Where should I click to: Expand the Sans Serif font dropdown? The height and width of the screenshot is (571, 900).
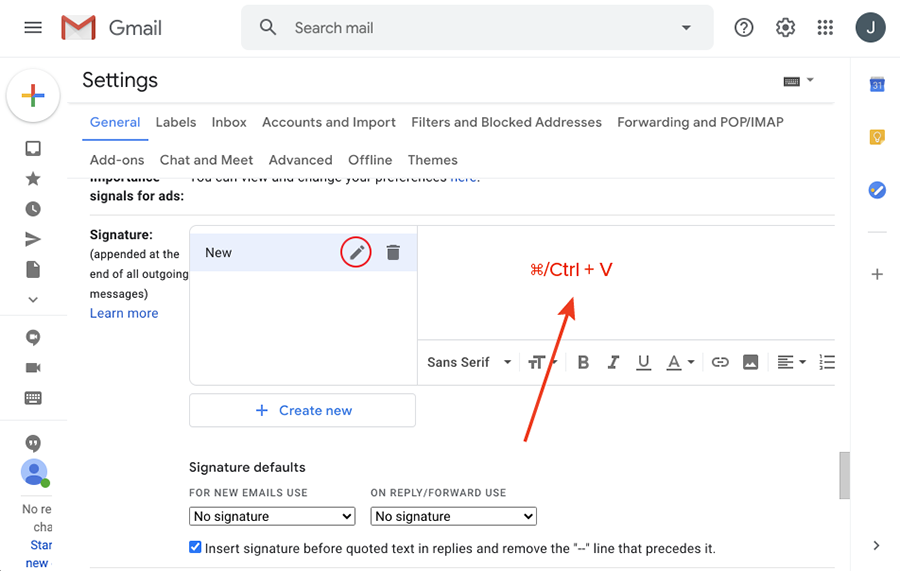[469, 362]
